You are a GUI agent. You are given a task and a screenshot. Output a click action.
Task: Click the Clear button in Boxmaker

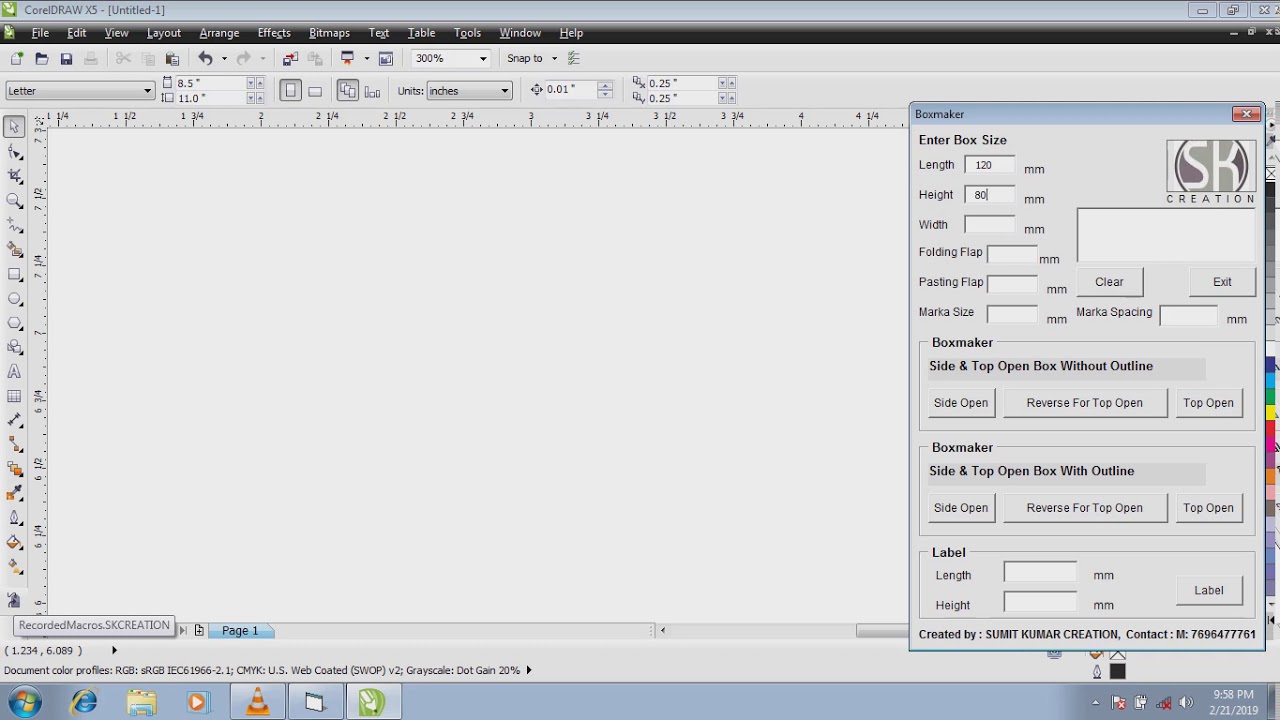(1109, 282)
